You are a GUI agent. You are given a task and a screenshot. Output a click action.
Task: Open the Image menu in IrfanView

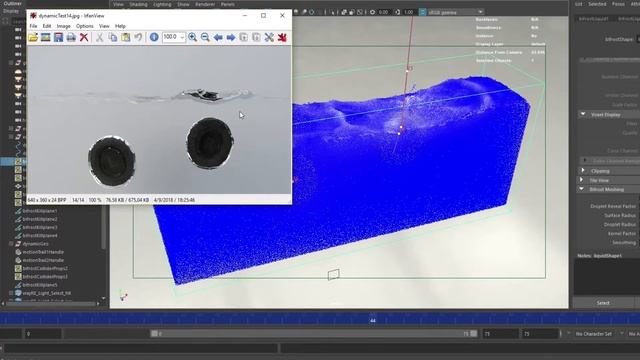[63, 26]
